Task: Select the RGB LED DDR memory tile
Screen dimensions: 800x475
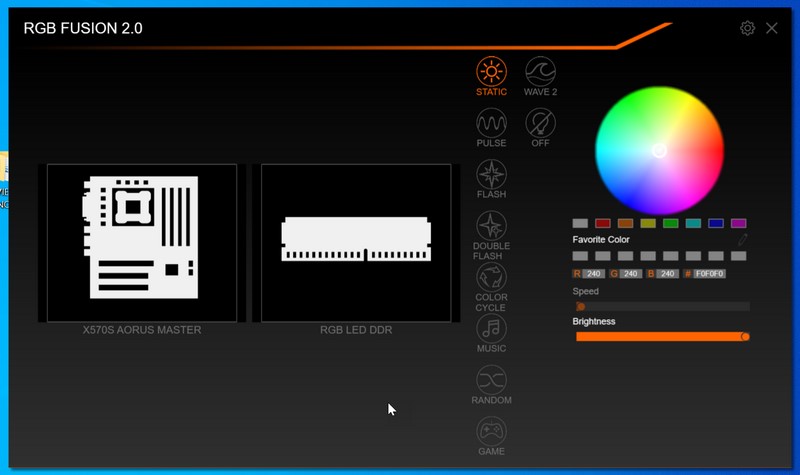Action: pyautogui.click(x=356, y=243)
